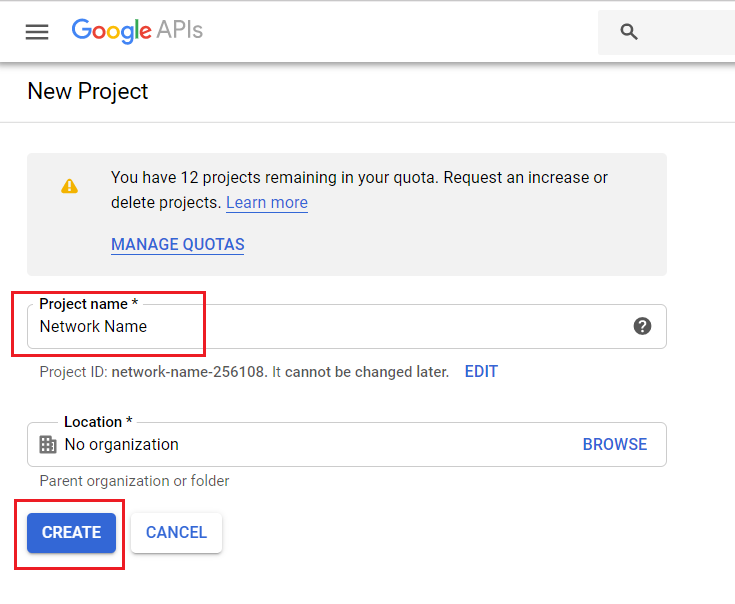Click the CANCEL button
The image size is (735, 604).
pos(176,533)
